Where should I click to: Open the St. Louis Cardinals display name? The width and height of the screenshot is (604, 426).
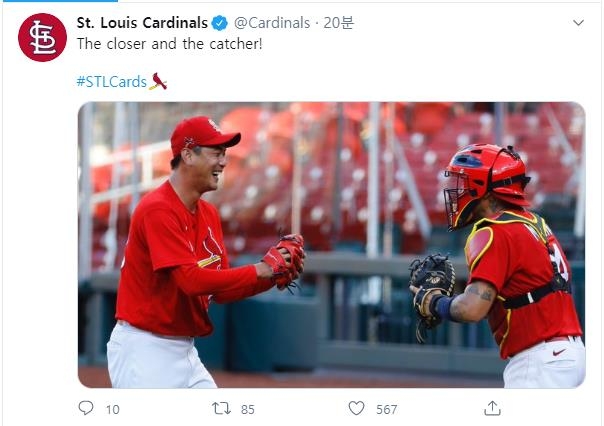pyautogui.click(x=142, y=23)
